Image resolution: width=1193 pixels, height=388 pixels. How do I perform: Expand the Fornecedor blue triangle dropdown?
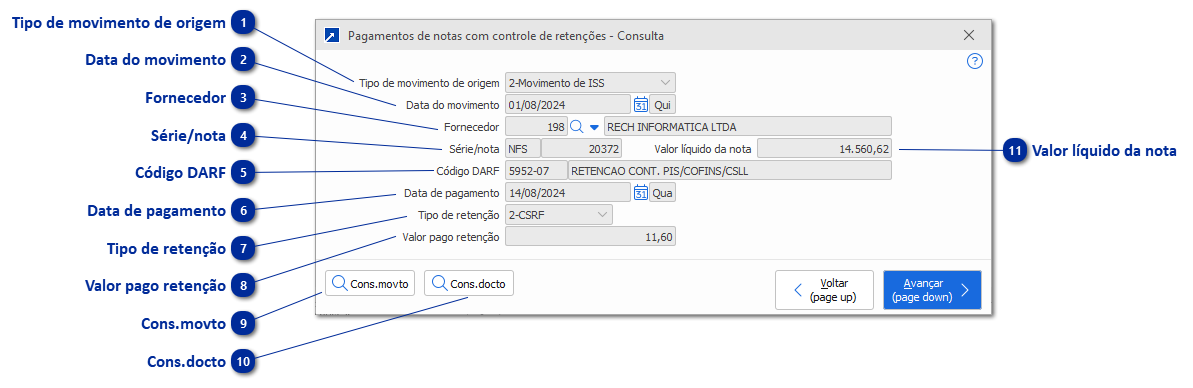point(595,127)
